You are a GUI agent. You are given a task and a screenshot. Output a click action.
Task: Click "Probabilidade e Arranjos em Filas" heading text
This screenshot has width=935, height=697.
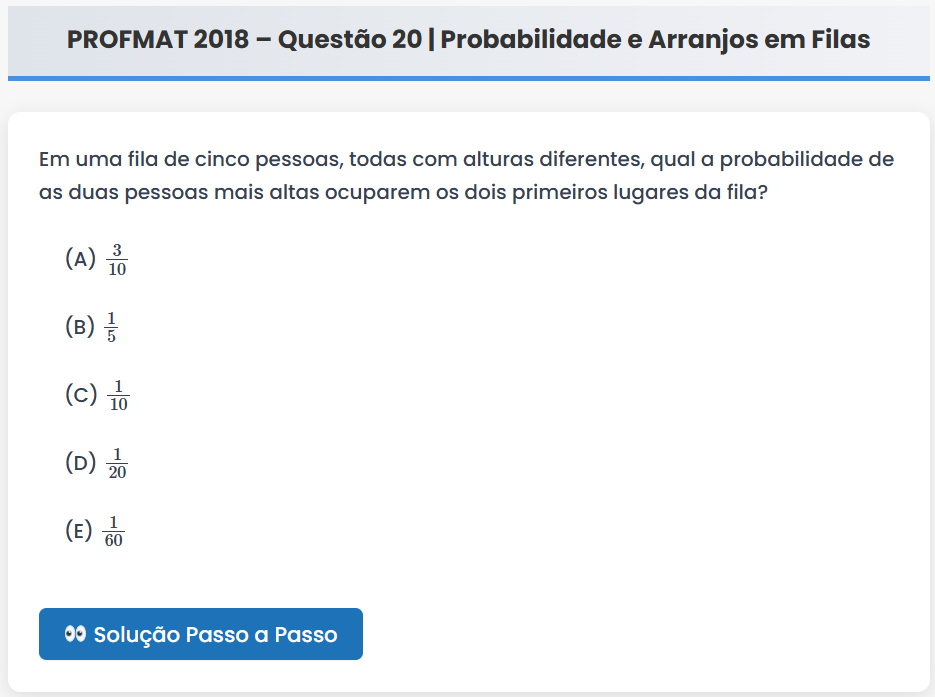[655, 40]
